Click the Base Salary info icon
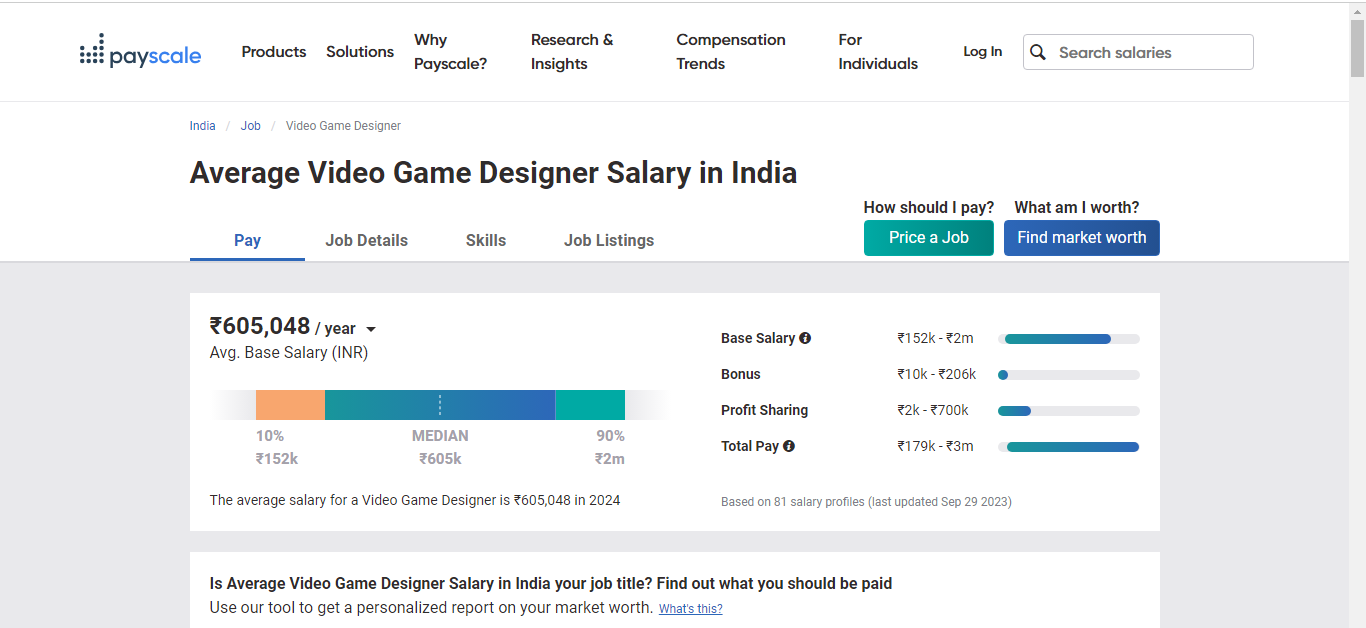Image resolution: width=1366 pixels, height=628 pixels. click(805, 338)
